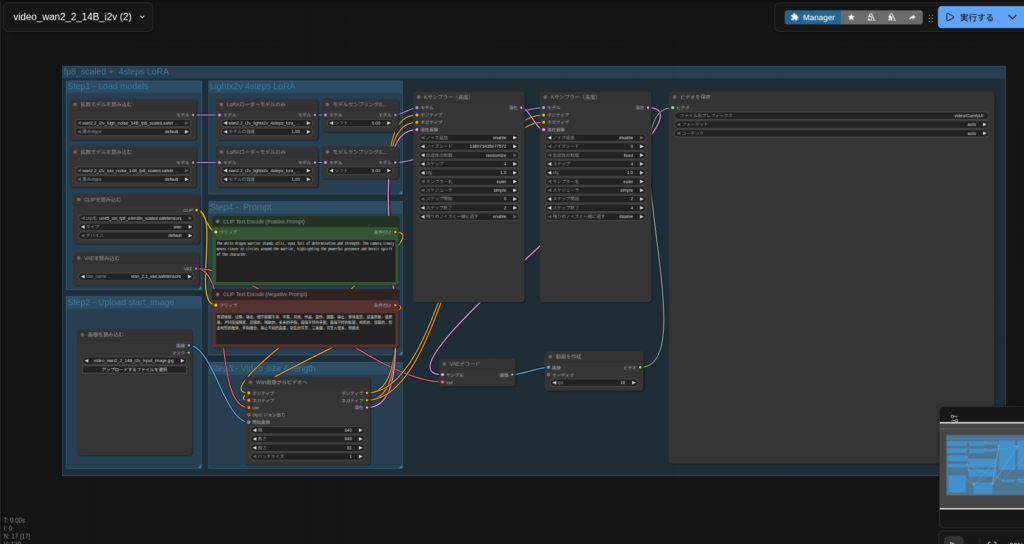Click the share arrow icon in toolbar
This screenshot has width=1024, height=544.
911,17
